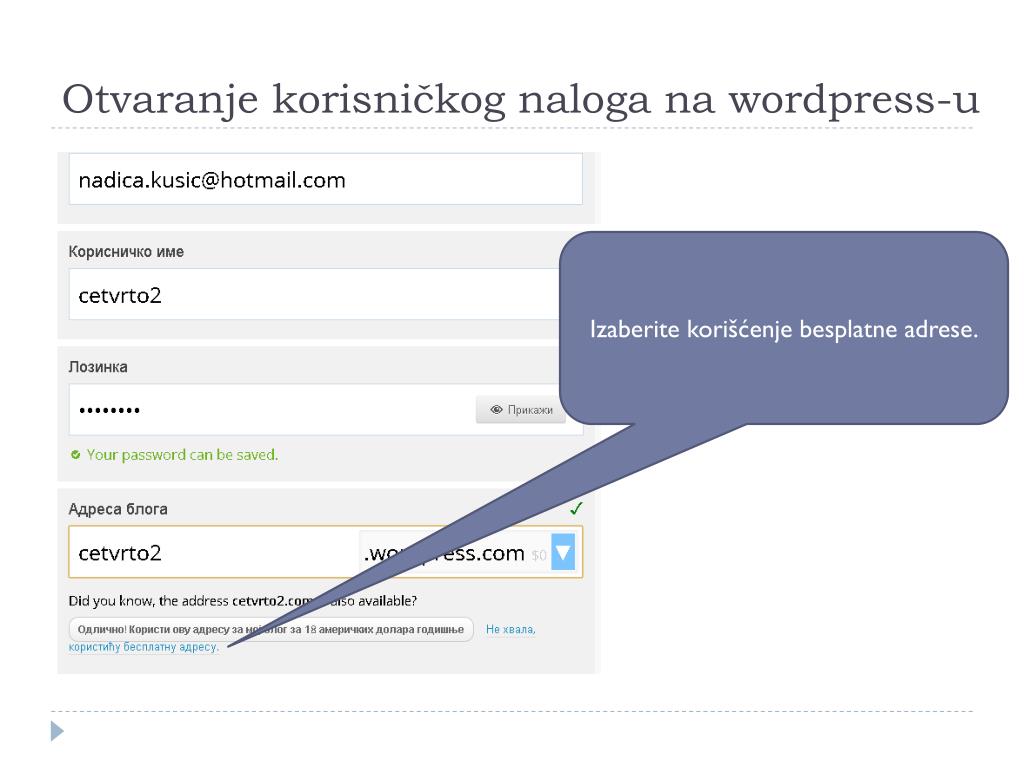Click the 'Izaberite korišćenje besplatne adrese.' callout text
Viewport: 1024px width, 768px height.
click(x=784, y=329)
